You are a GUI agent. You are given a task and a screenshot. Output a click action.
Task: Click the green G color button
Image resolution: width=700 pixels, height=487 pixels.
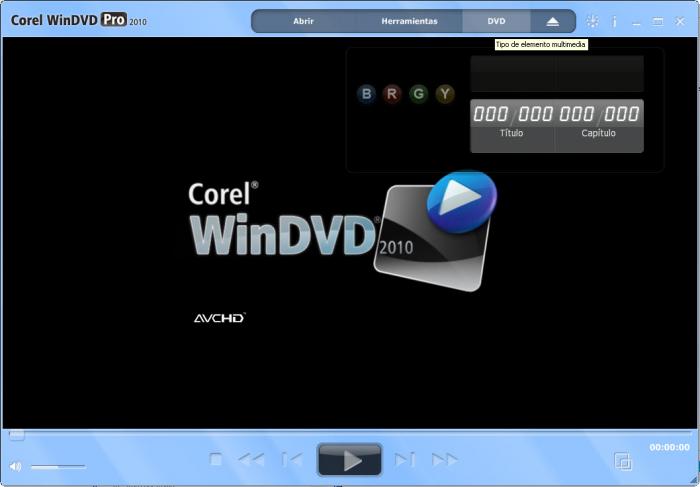pos(418,94)
